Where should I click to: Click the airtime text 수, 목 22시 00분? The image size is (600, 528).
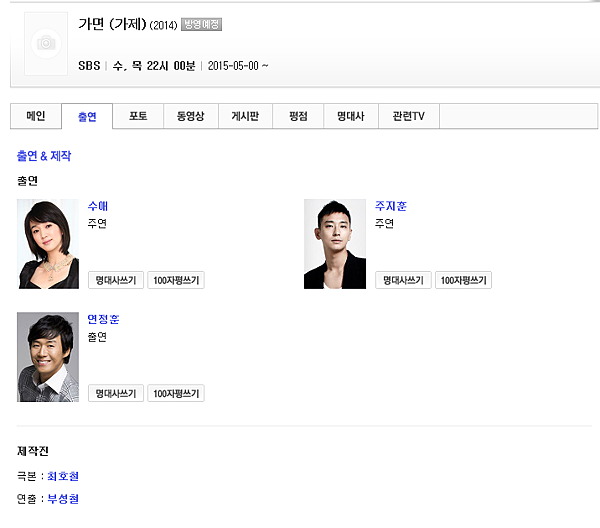[x=154, y=66]
